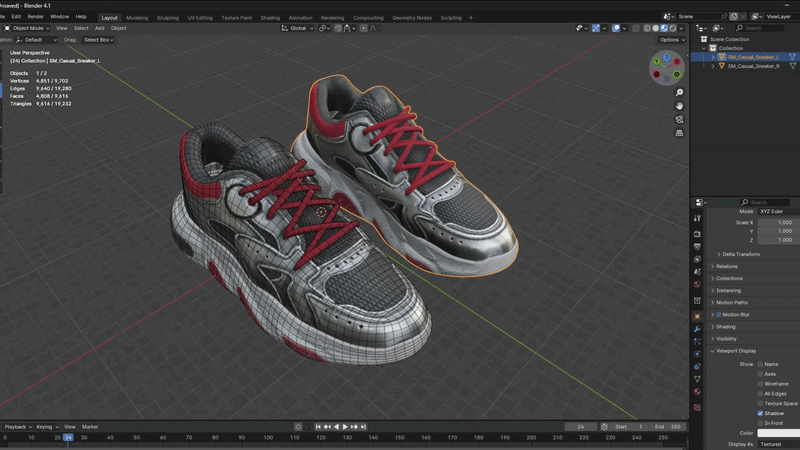
Task: Open the Window menu
Action: (x=59, y=17)
